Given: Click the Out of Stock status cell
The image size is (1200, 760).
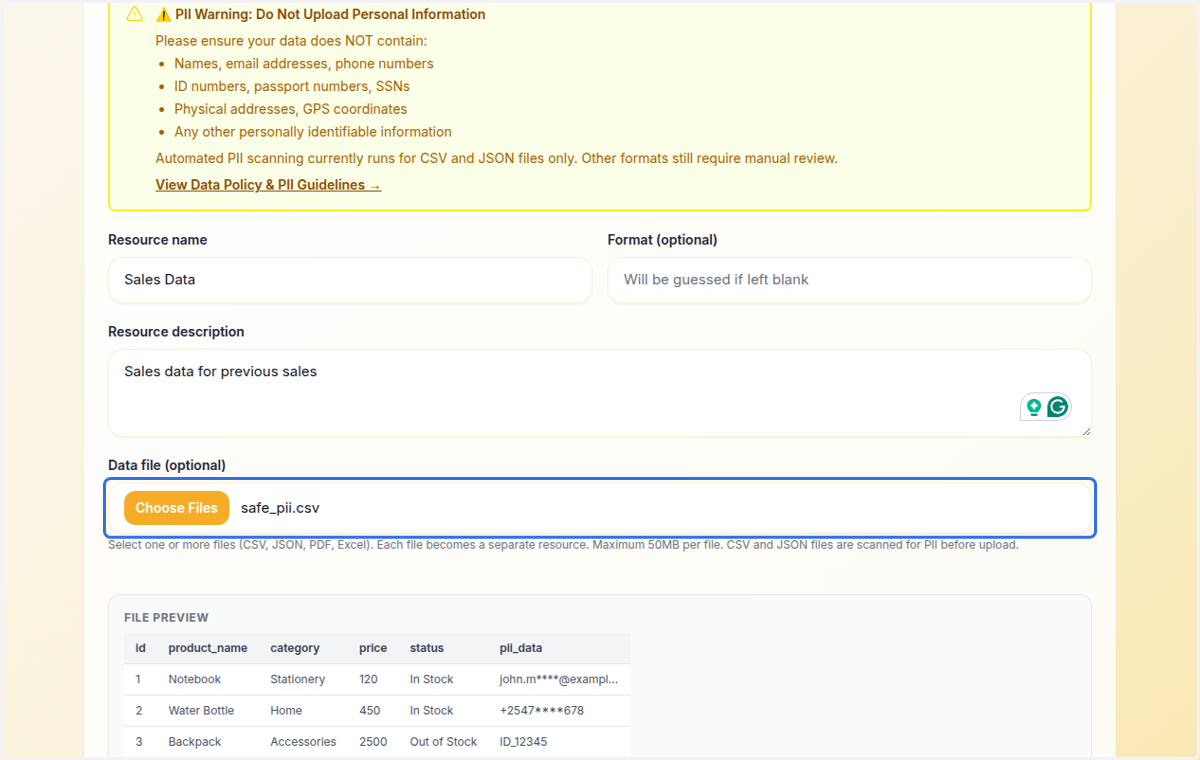Looking at the screenshot, I should coord(444,742).
